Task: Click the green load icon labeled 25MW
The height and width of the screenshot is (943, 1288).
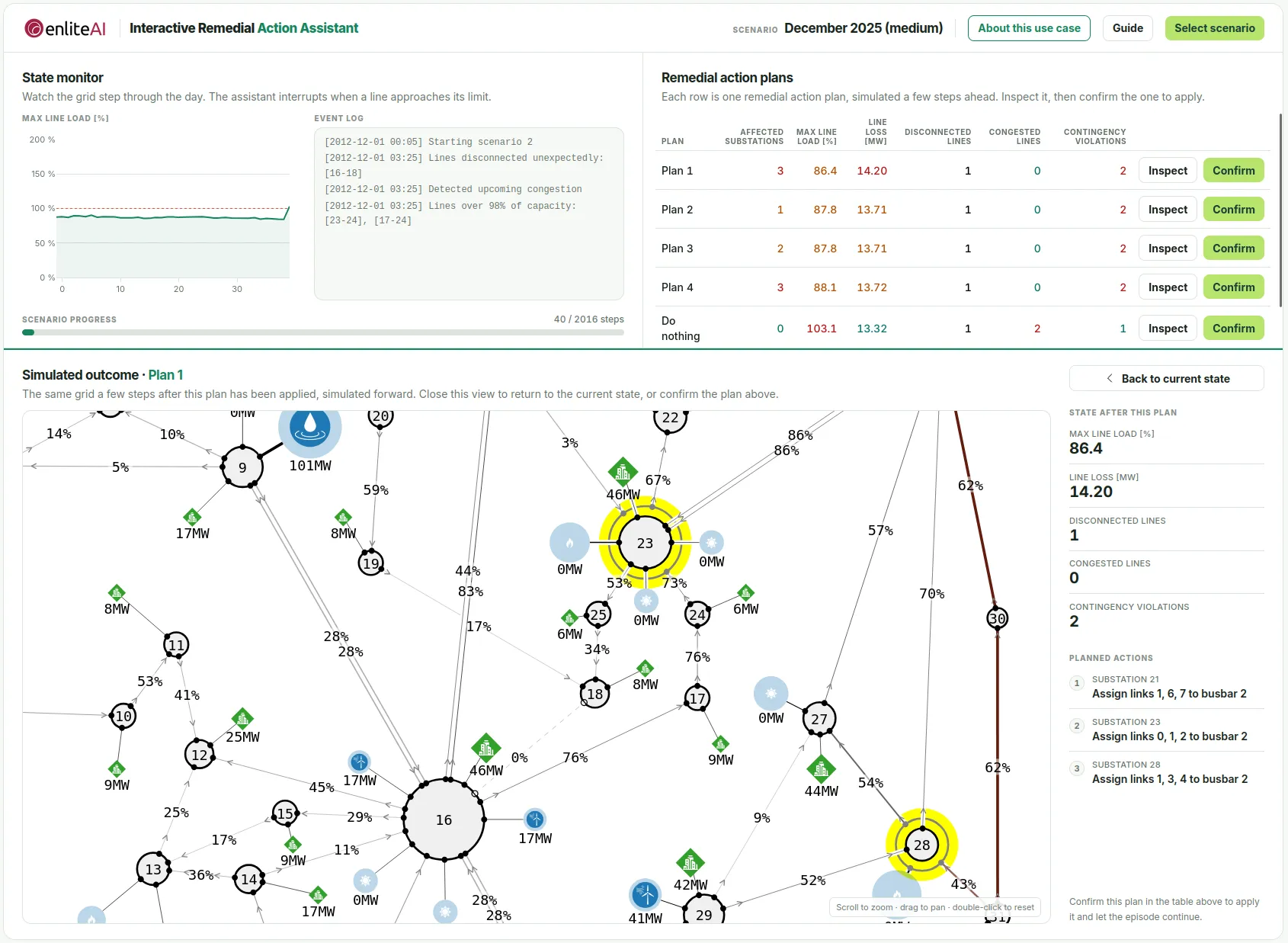Action: [x=242, y=718]
